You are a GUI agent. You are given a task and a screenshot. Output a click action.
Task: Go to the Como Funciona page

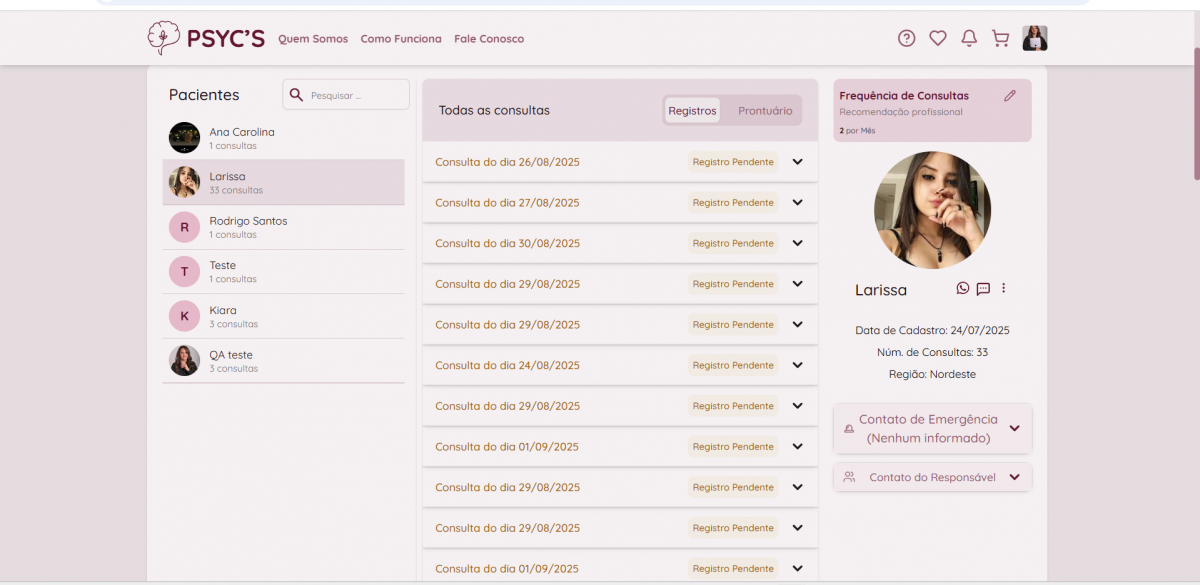[x=401, y=39]
